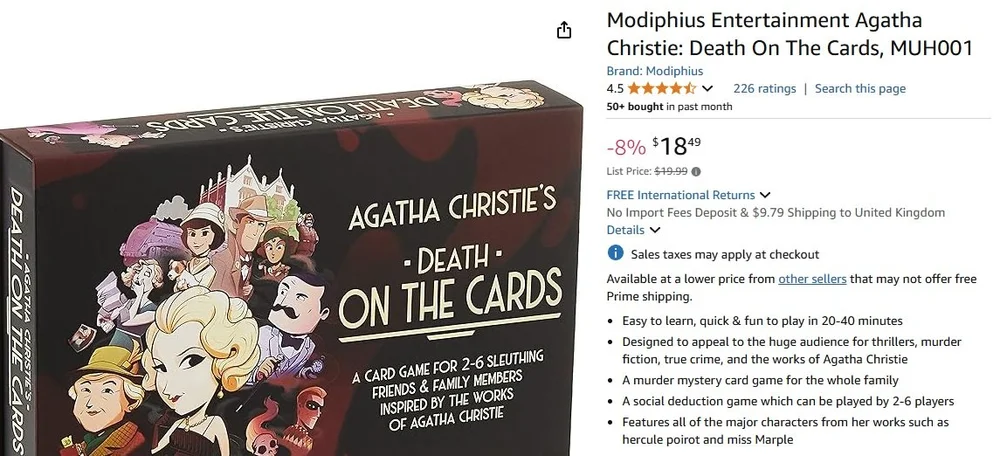Click the blue sales tax info icon

pos(615,253)
